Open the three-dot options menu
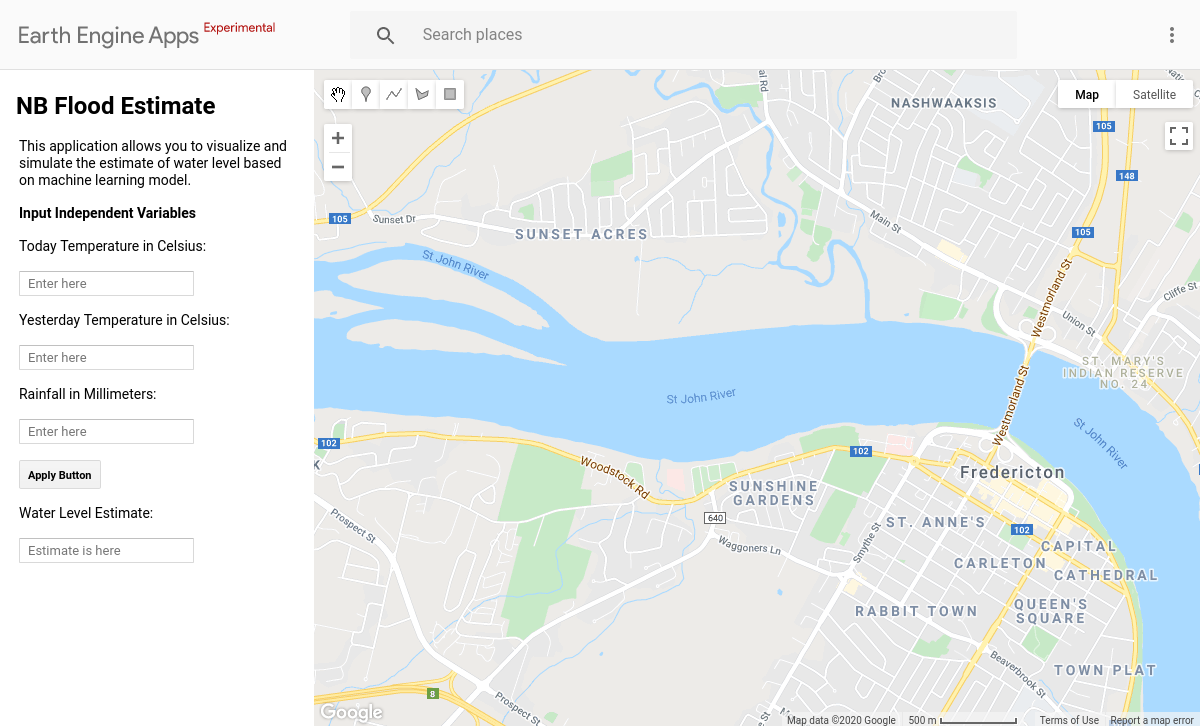1200x726 pixels. (1171, 35)
